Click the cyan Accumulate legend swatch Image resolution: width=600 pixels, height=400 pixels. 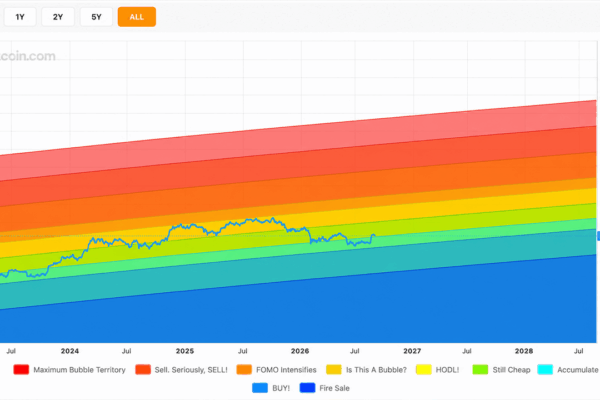[x=545, y=369]
